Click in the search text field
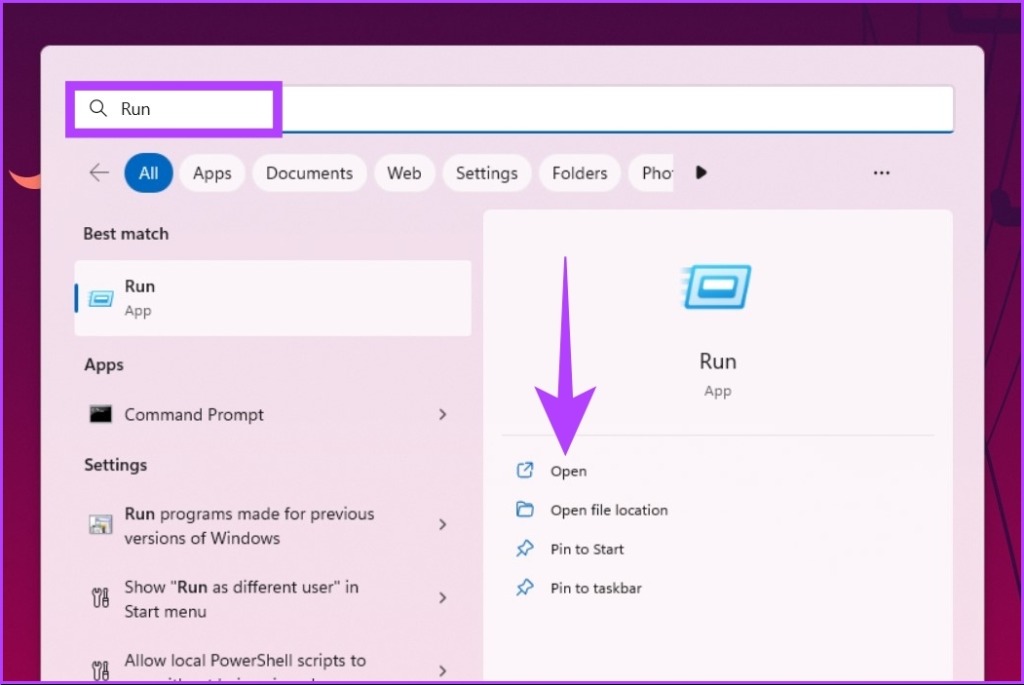Screen dimensions: 1024x685 click(600, 109)
